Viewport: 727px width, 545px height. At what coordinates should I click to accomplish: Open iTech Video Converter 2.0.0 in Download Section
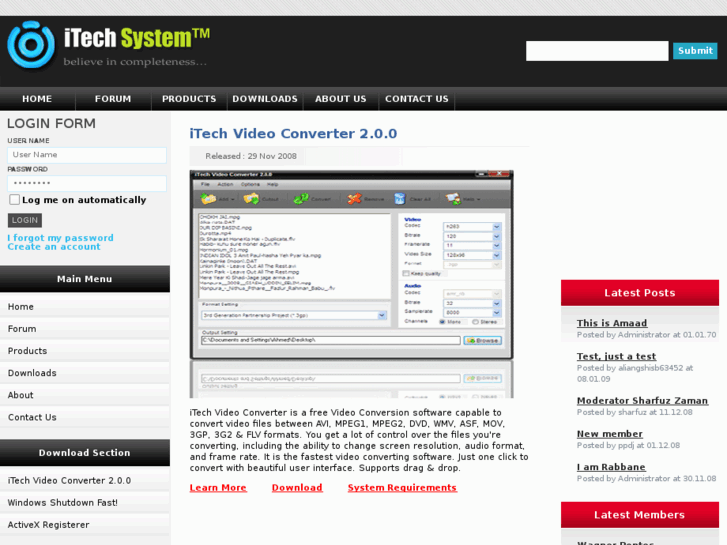pyautogui.click(x=85, y=481)
